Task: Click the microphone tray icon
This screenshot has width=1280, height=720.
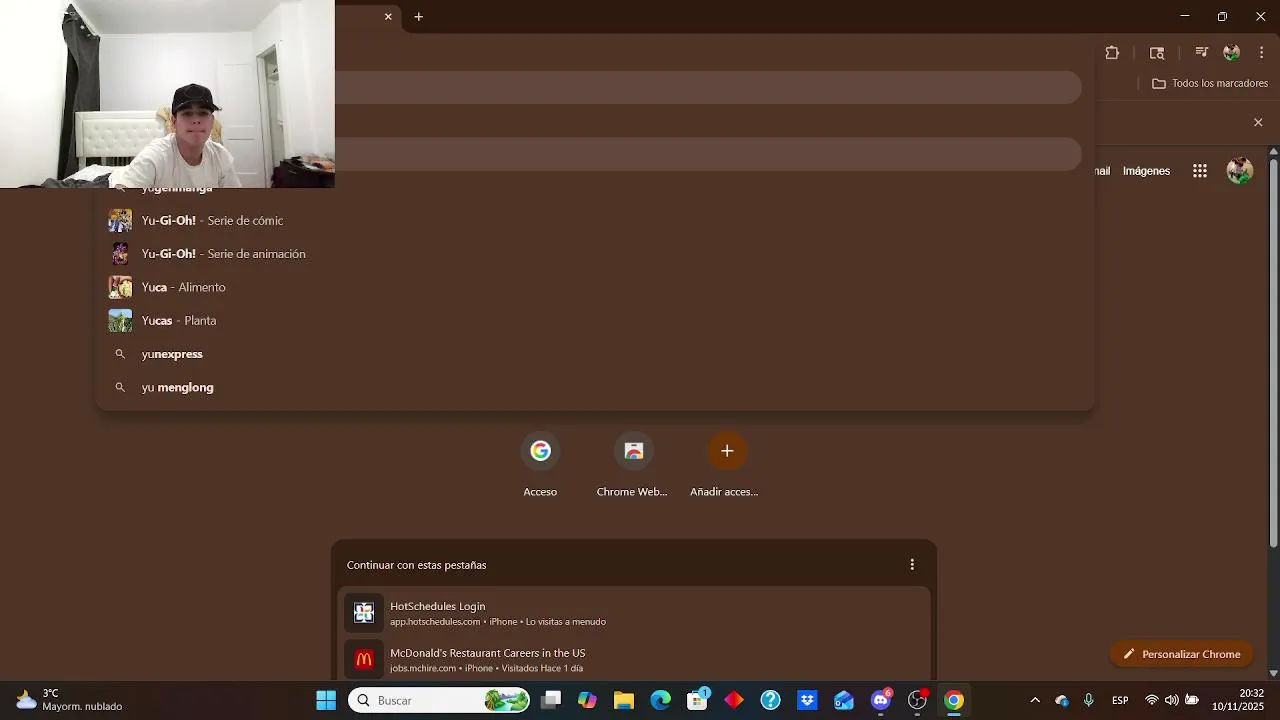Action: 1089,700
